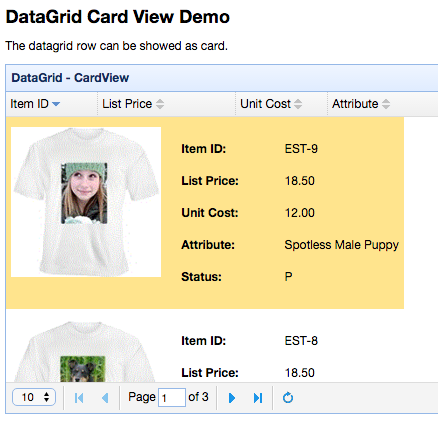Viewport: 438px width, 422px height.
Task: Open the page size dropdown showing 10
Action: (x=34, y=397)
